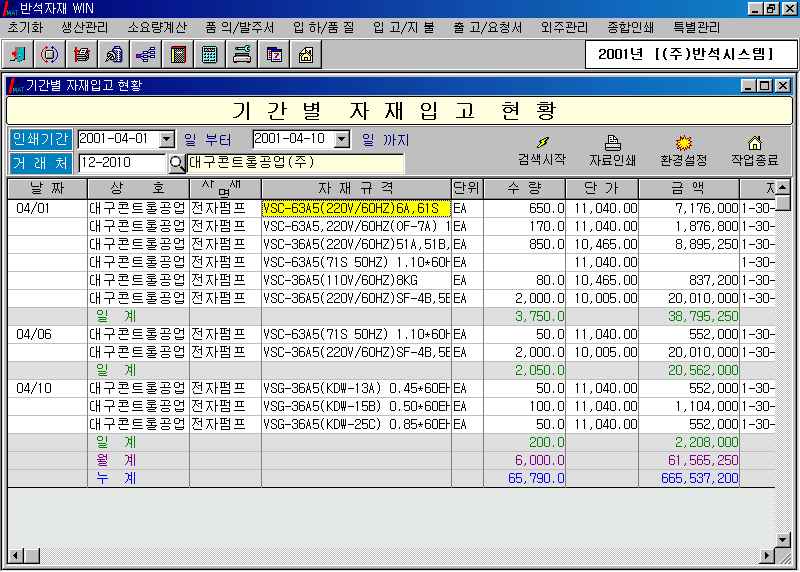Viewport: 800px width, 572px height.
Task: Click the house icon in top toolbar
Action: [x=306, y=54]
